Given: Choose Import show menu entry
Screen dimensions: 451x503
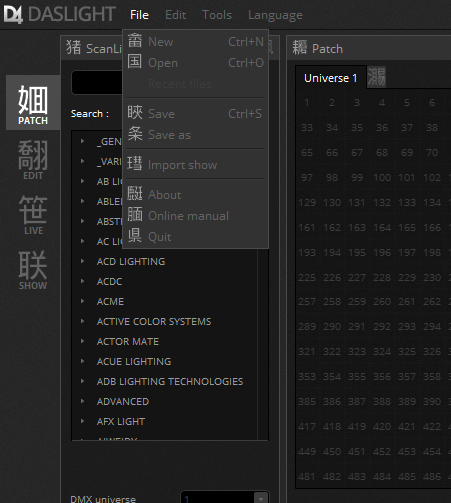Looking at the screenshot, I should coord(195,164).
